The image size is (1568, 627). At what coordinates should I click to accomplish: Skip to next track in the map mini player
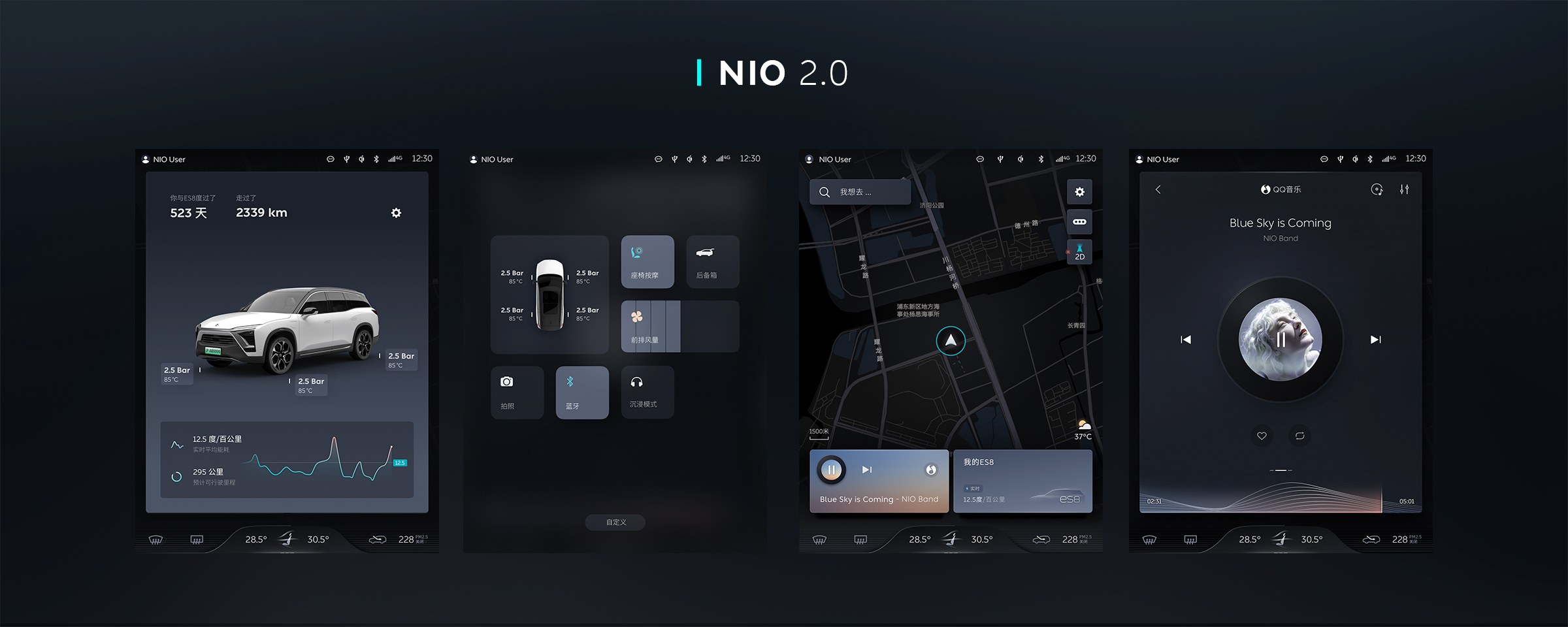[x=867, y=470]
